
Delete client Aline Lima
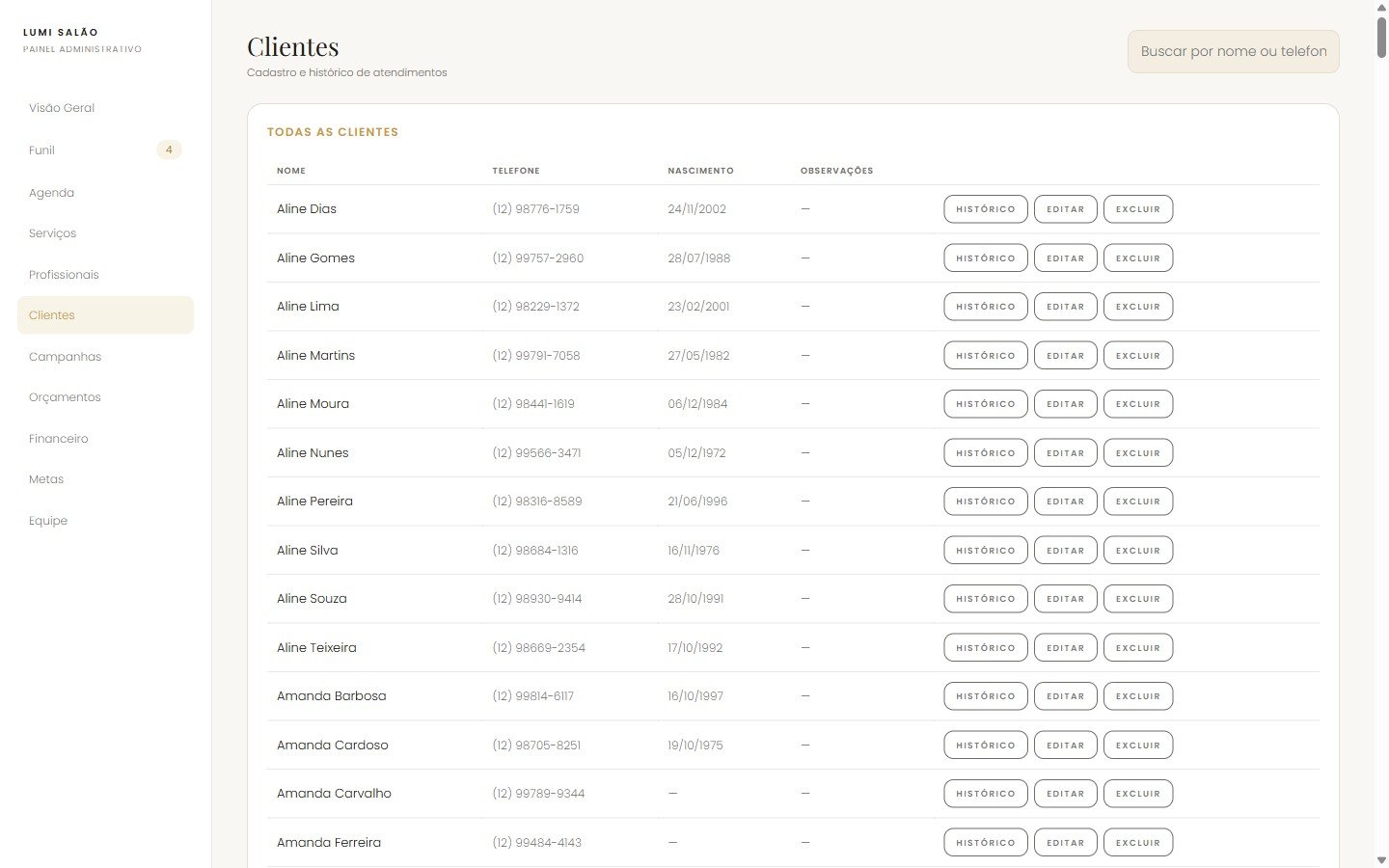pyautogui.click(x=1138, y=307)
